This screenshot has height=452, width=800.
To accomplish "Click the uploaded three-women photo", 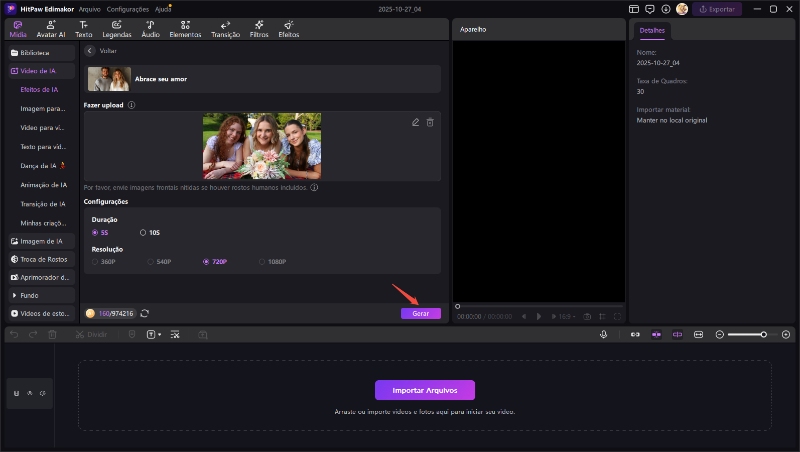I will pos(262,146).
